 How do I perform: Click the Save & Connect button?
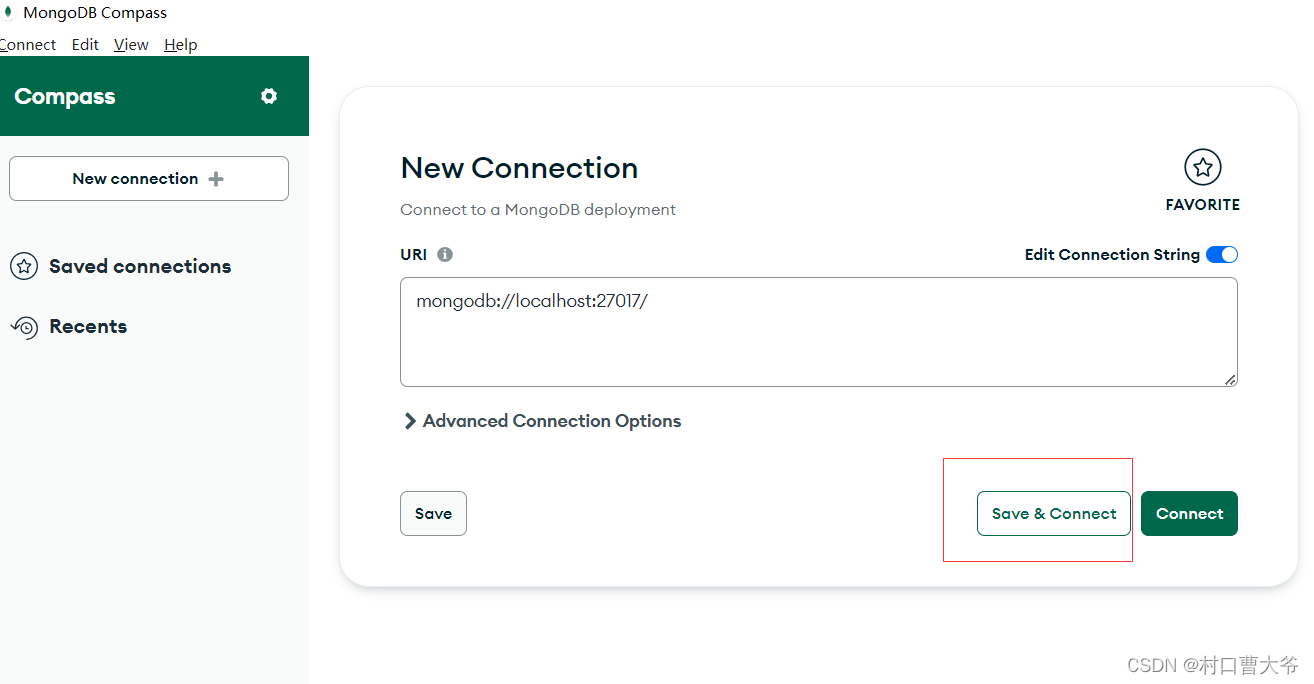click(1054, 513)
